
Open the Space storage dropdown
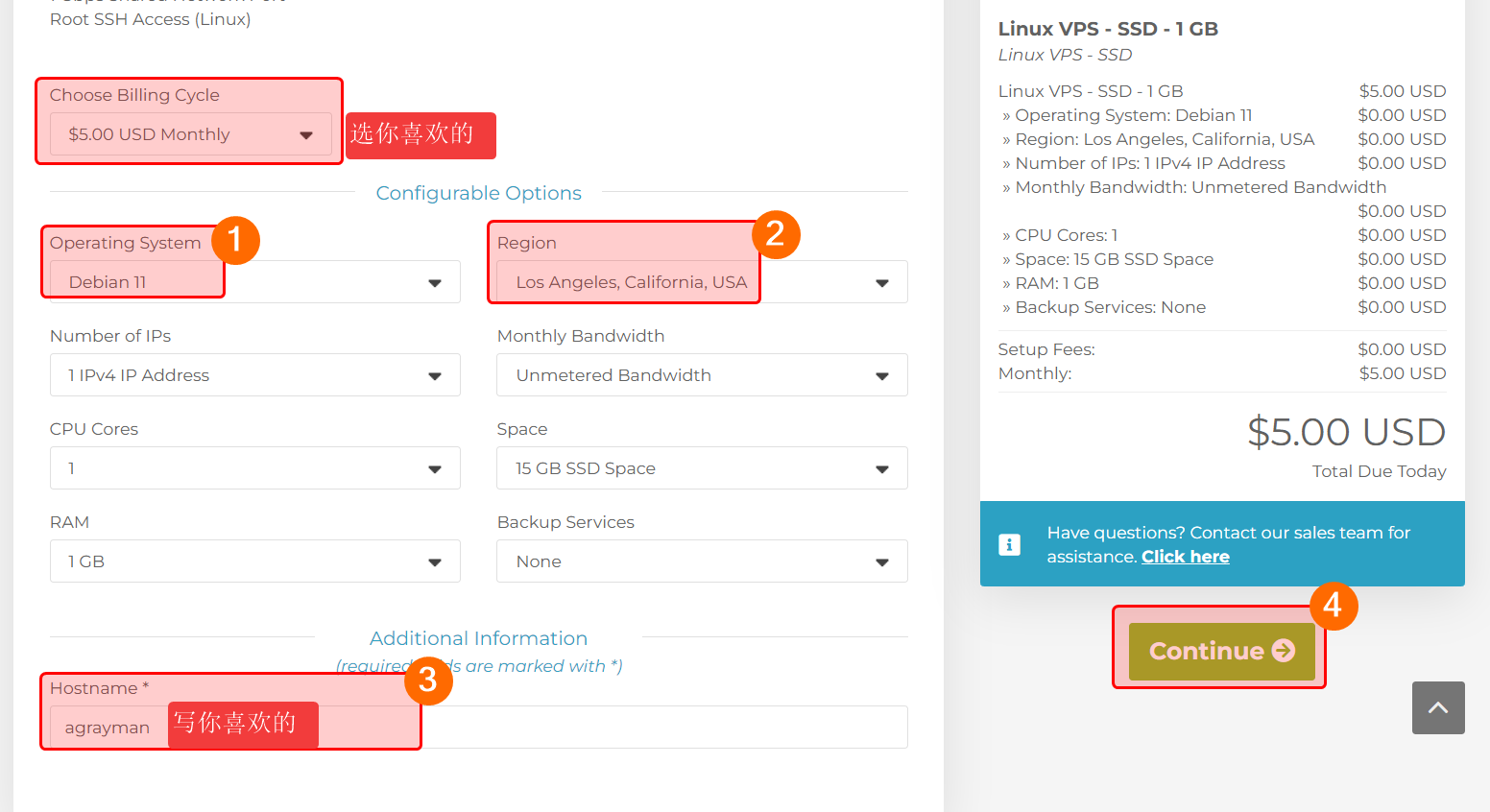tap(701, 468)
